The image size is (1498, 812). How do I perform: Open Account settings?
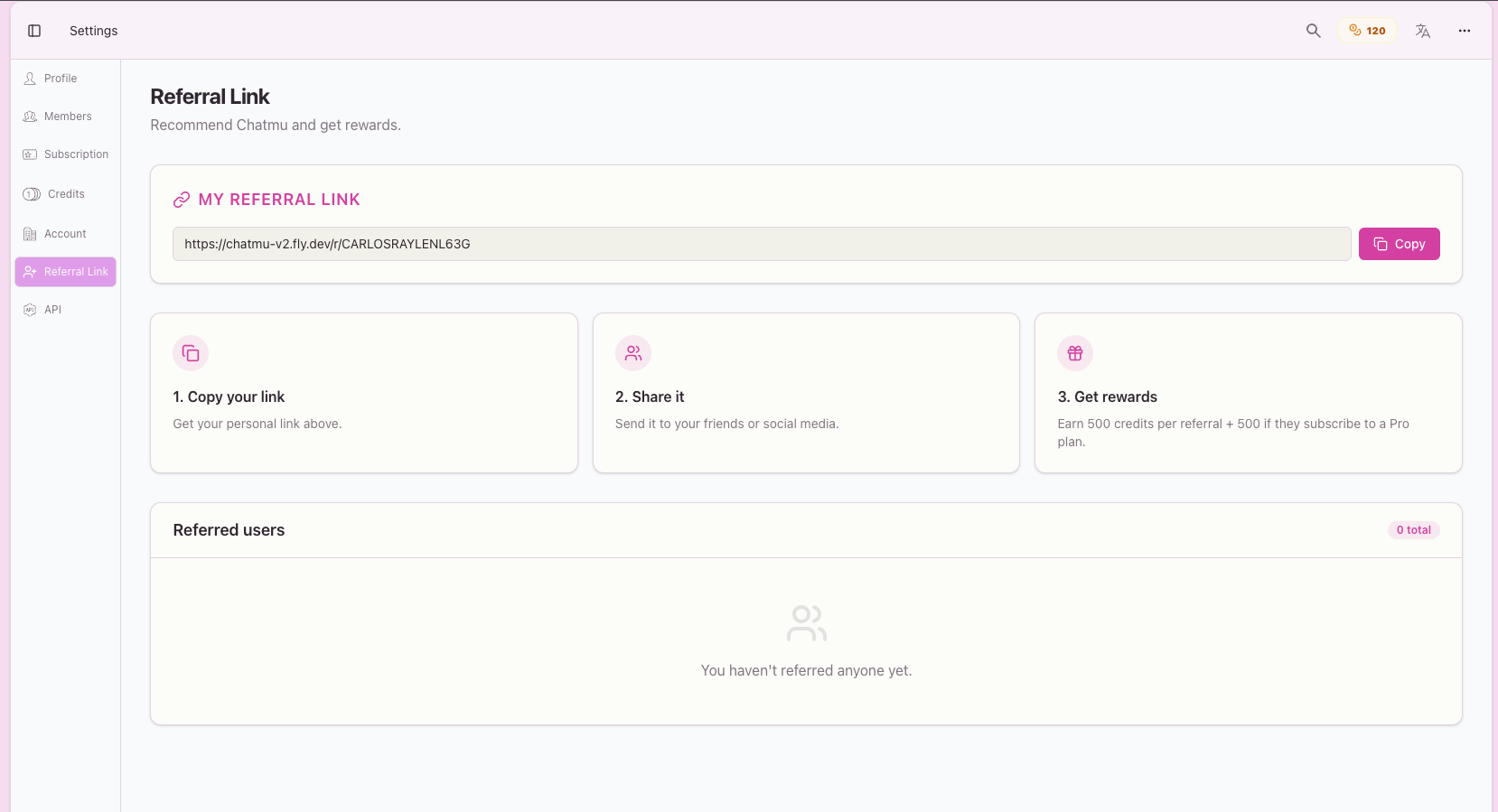pyautogui.click(x=64, y=234)
